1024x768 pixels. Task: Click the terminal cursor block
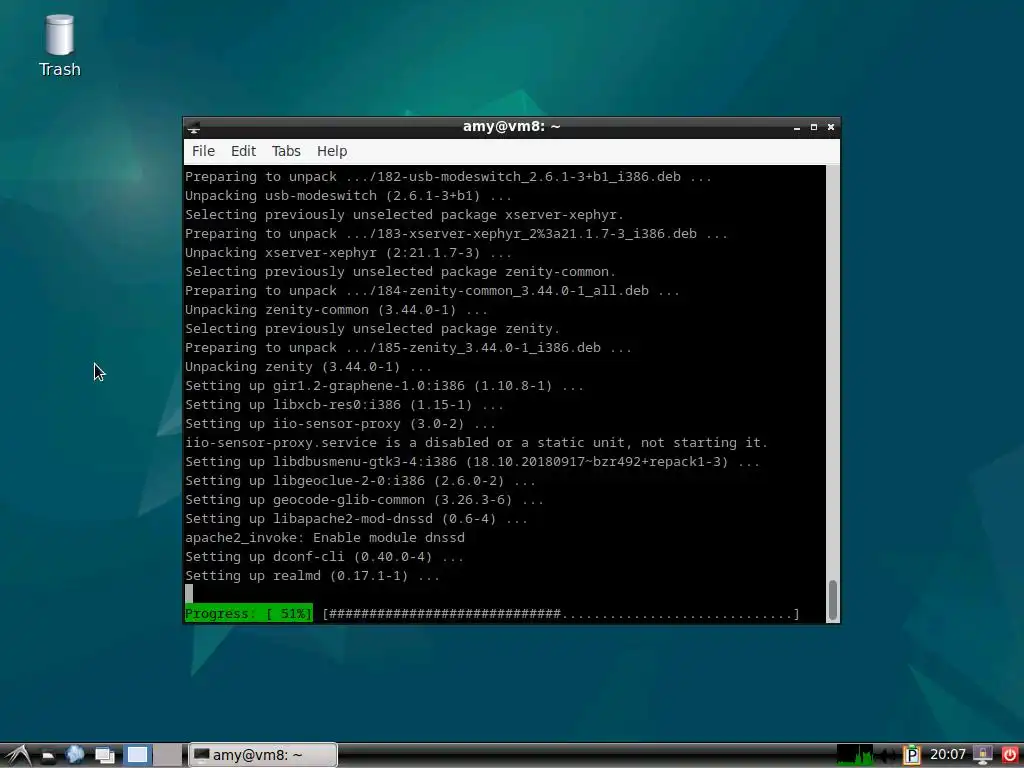[189, 594]
